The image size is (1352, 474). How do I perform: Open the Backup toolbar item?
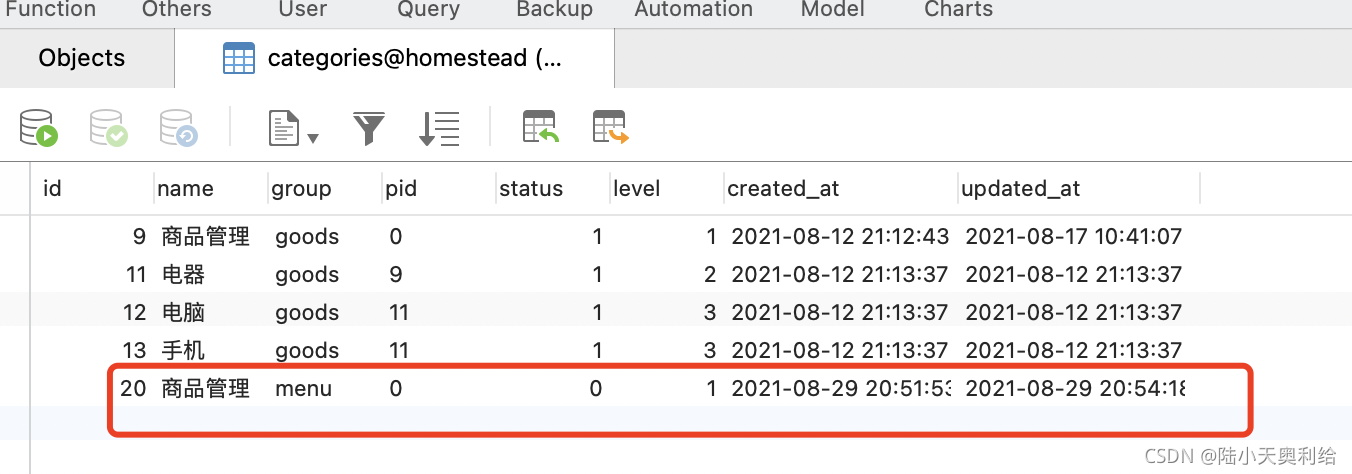pos(554,9)
